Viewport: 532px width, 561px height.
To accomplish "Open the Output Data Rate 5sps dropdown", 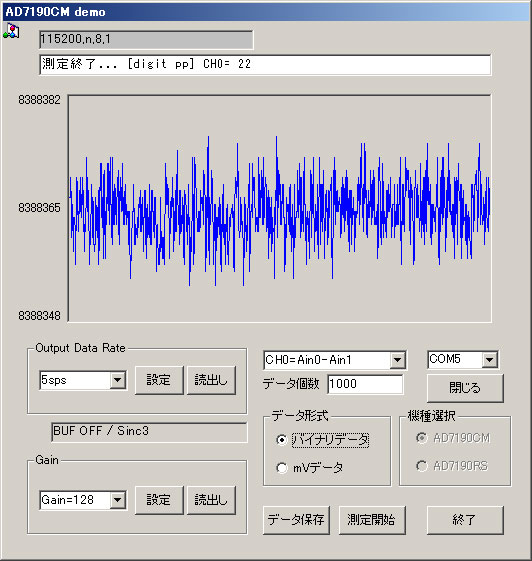I will [118, 380].
